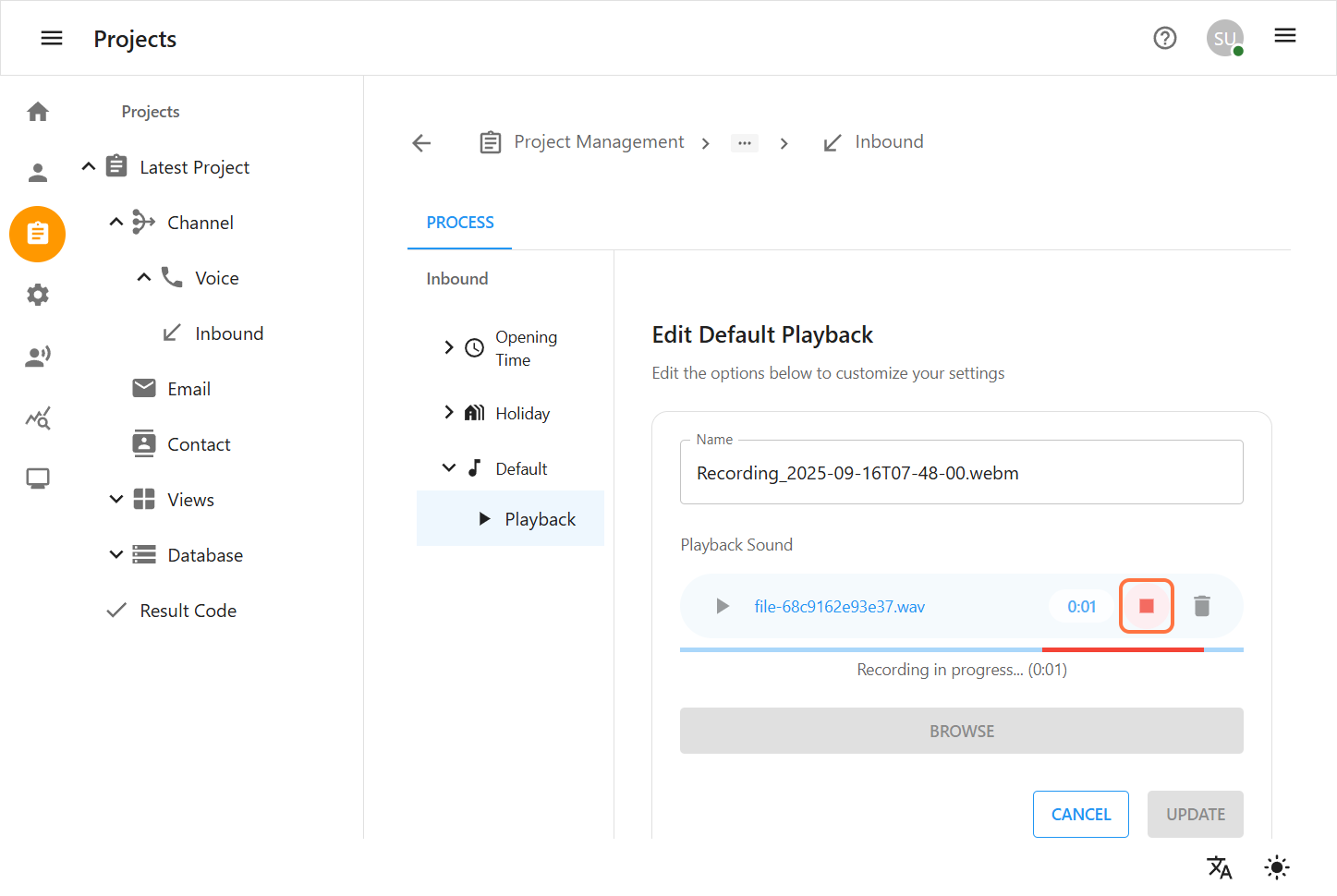The width and height of the screenshot is (1337, 896).
Task: Toggle the light/dark theme sun icon
Action: tap(1276, 867)
